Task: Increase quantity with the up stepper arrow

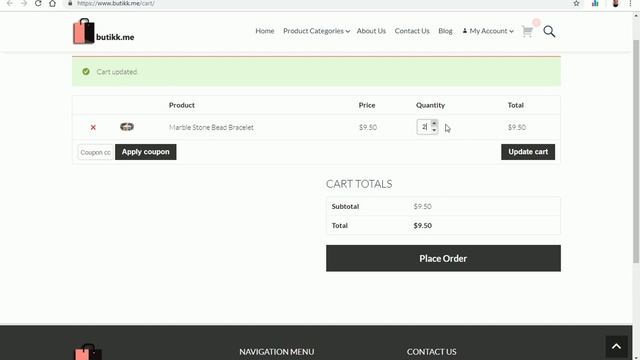Action: tap(434, 123)
